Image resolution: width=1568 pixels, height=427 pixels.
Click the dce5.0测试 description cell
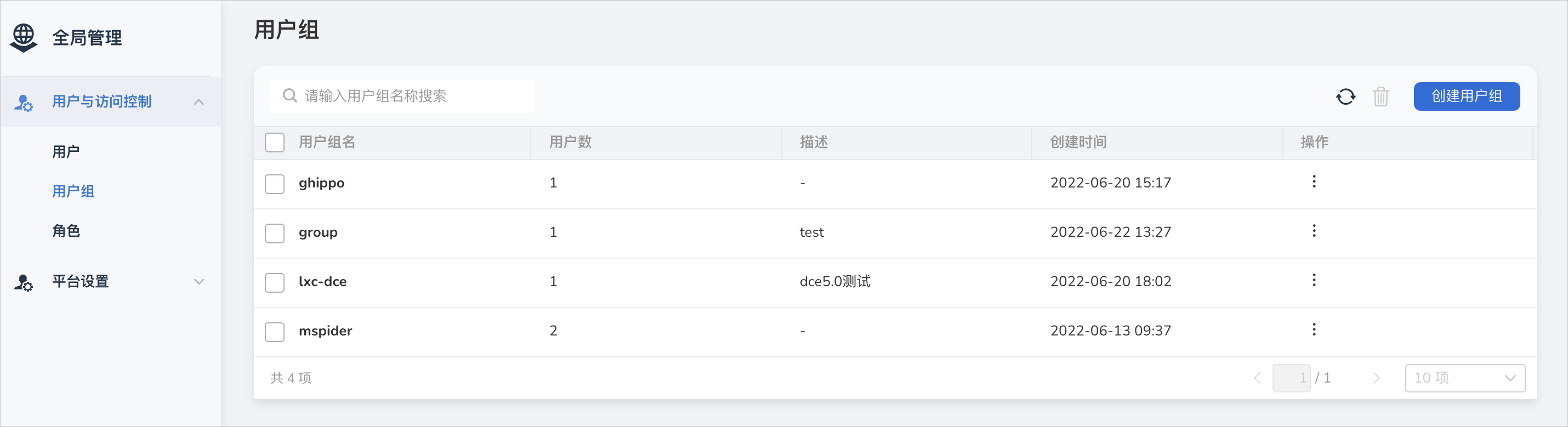(835, 282)
